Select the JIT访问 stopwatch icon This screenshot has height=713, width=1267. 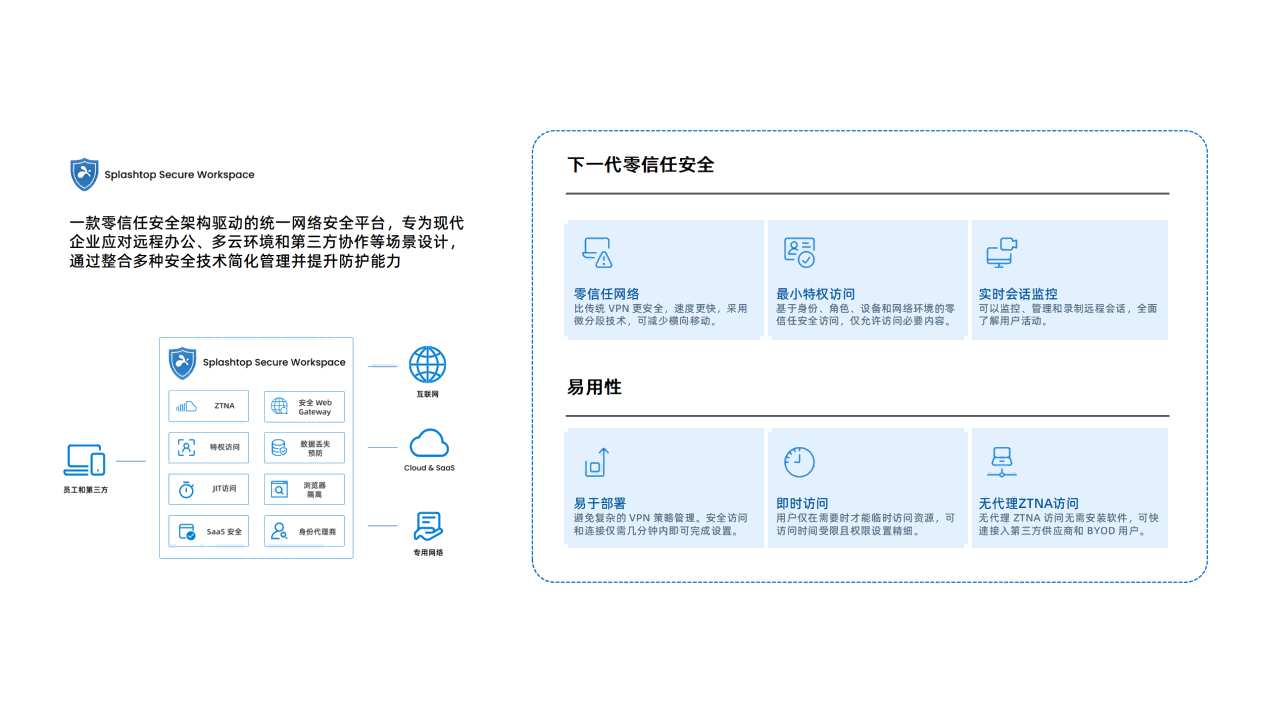pyautogui.click(x=186, y=489)
